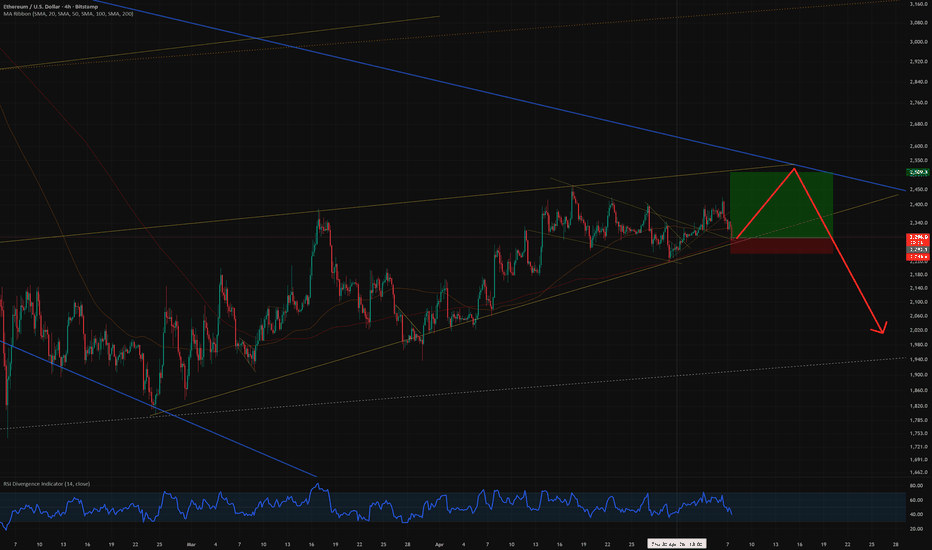Select the 'Mar' marker on the time axis
The width and height of the screenshot is (932, 550).
click(x=191, y=544)
